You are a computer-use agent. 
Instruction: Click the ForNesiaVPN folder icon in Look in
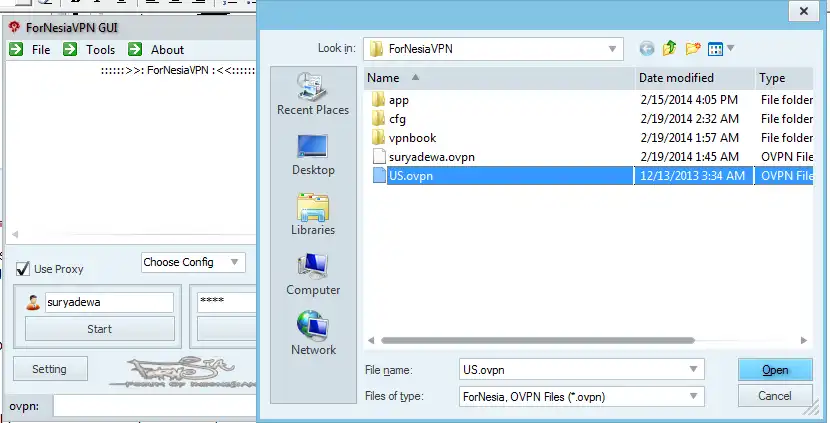tap(376, 49)
